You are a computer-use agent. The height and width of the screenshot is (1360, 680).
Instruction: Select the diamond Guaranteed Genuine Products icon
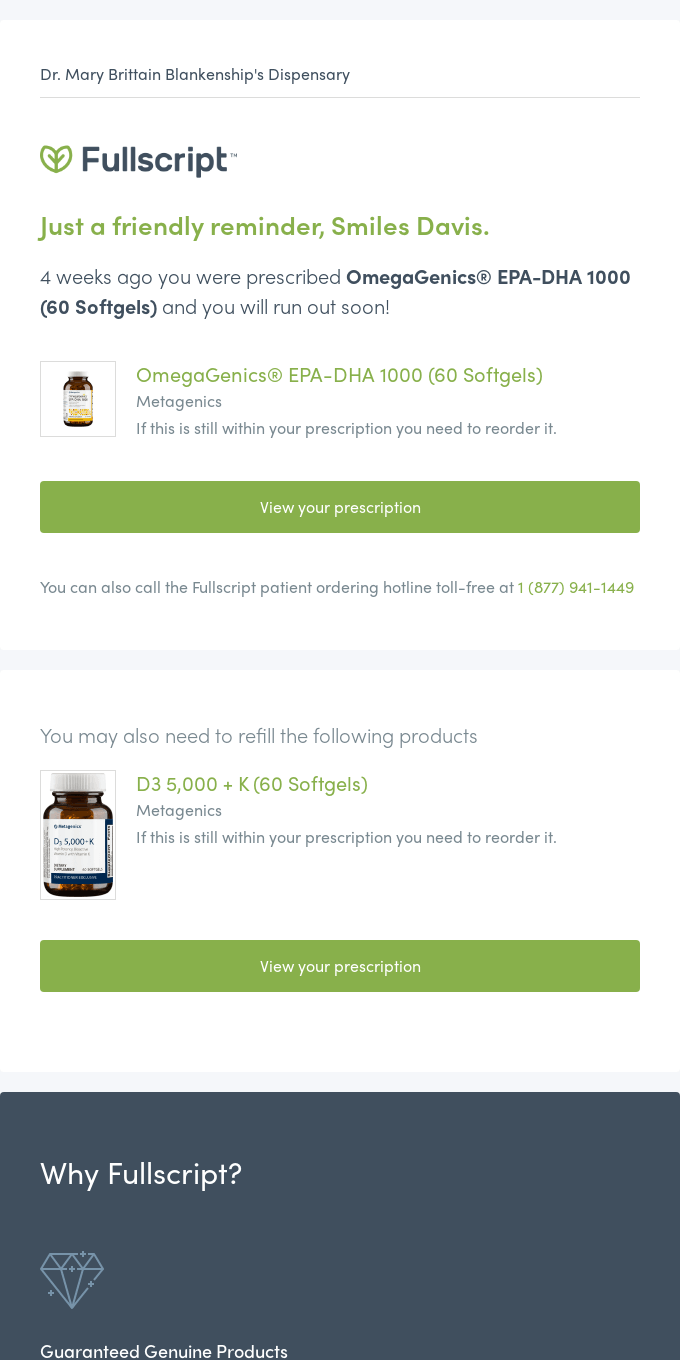tap(71, 1280)
